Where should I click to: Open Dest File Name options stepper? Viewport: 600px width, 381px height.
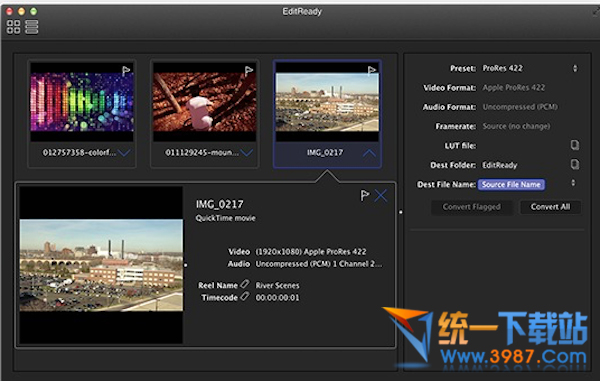tap(573, 183)
